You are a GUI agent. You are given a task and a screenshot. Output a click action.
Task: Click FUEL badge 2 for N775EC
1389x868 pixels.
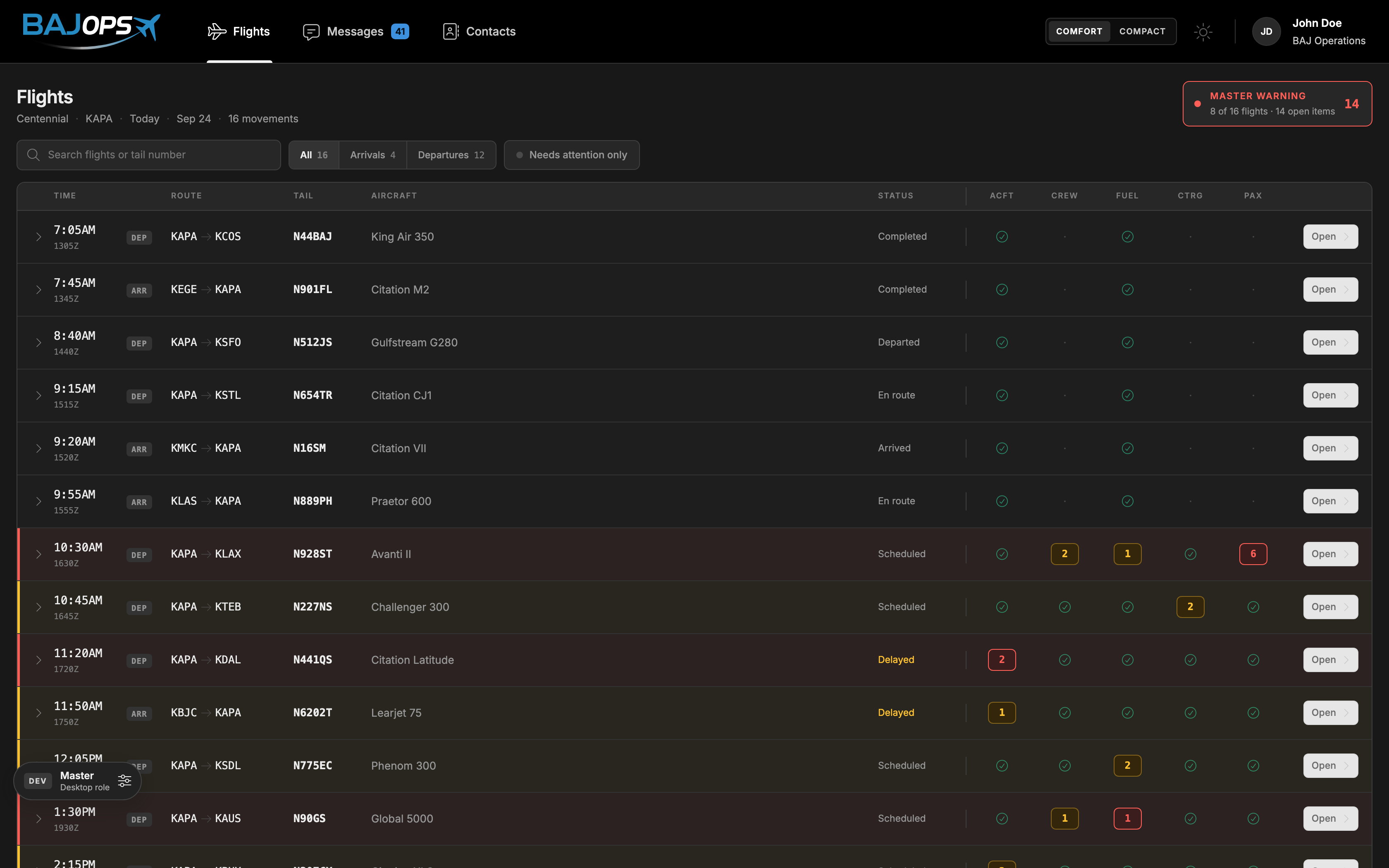(1127, 765)
